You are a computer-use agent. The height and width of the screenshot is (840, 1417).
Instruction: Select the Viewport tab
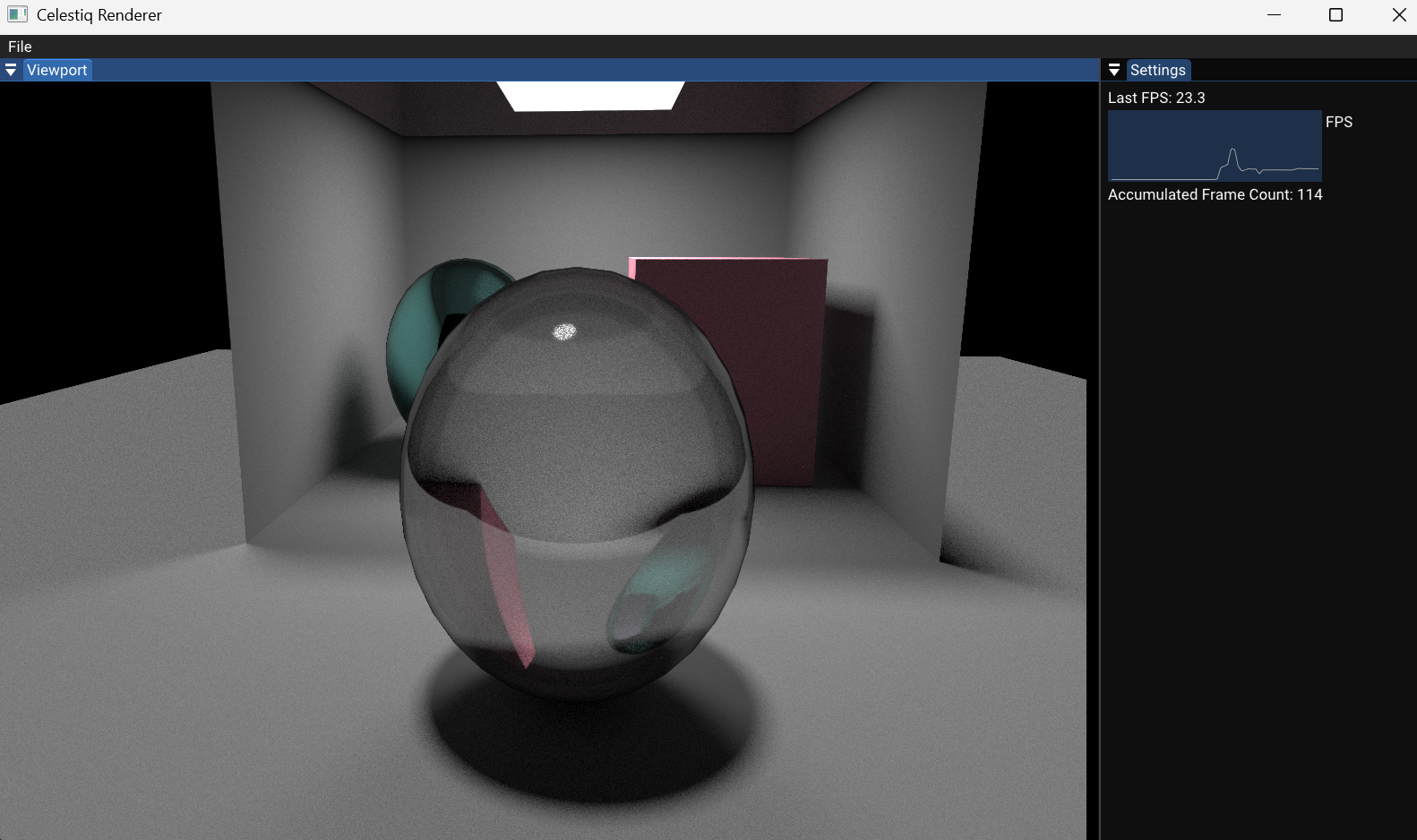(x=57, y=70)
